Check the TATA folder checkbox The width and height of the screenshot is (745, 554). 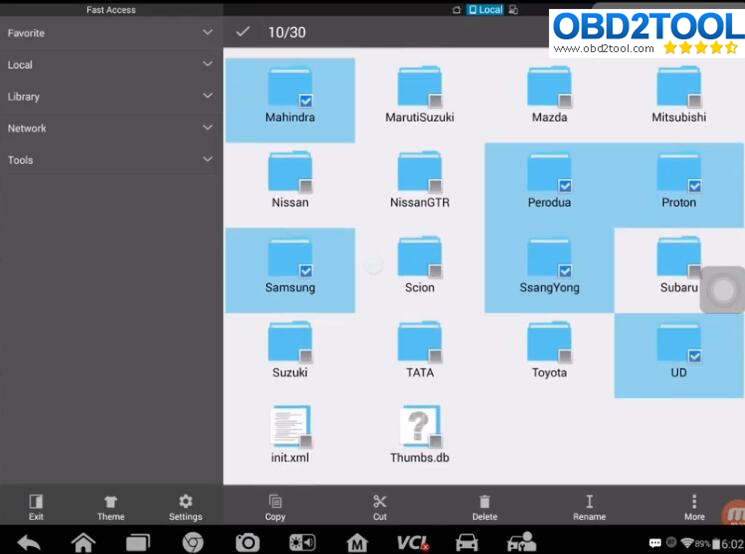(435, 355)
